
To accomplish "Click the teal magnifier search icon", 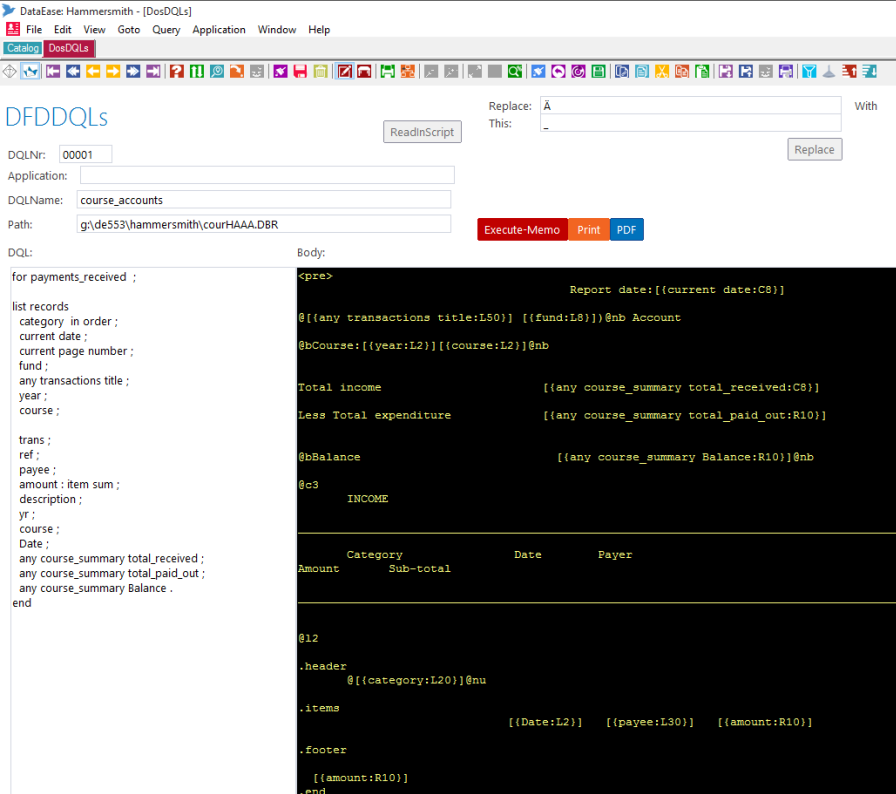I will [x=217, y=71].
